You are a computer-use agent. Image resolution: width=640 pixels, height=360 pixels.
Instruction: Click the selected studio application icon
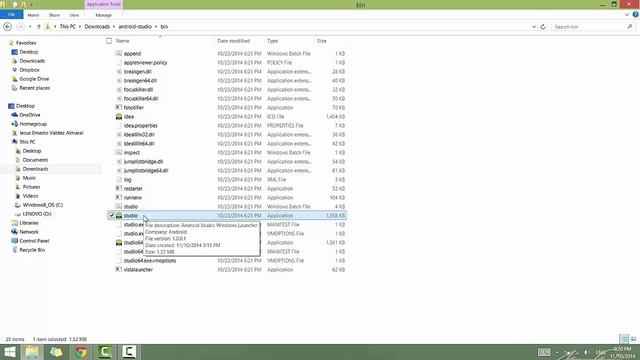click(x=119, y=216)
